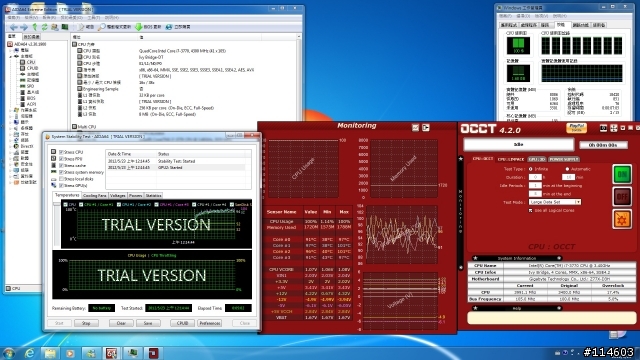Toggle Stress cache checkbox
This screenshot has width=640, height=360.
click(x=61, y=166)
